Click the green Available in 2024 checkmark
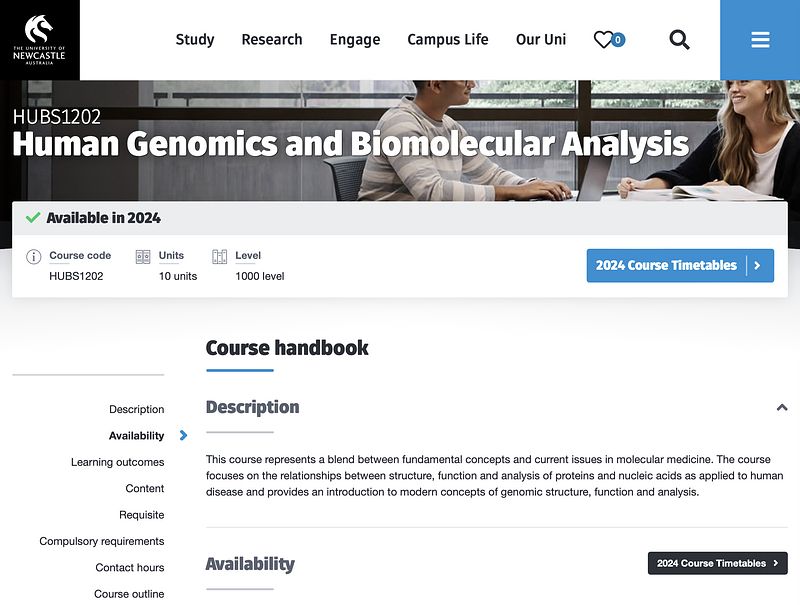800x605 pixels. click(33, 218)
